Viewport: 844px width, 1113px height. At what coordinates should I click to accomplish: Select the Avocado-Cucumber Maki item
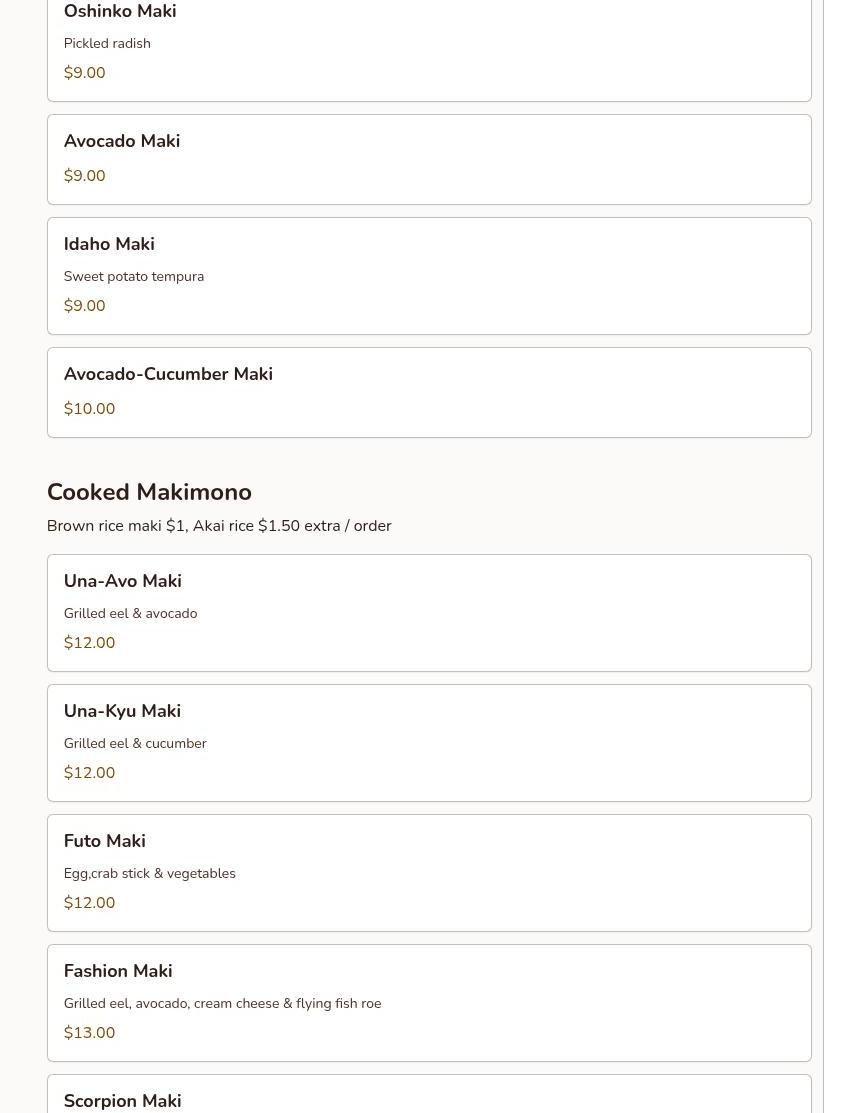(168, 375)
